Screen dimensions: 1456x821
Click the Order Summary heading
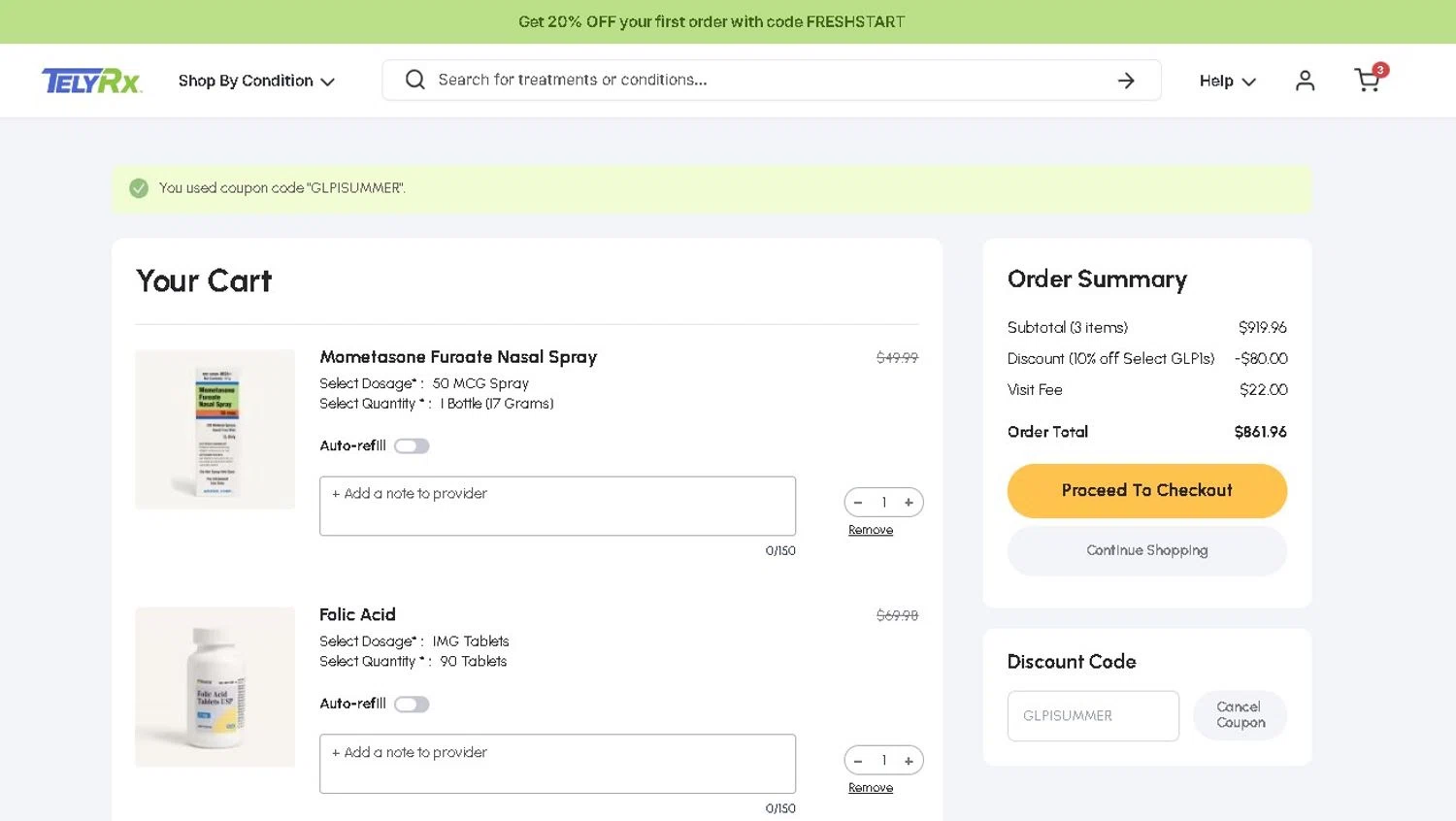(1097, 279)
